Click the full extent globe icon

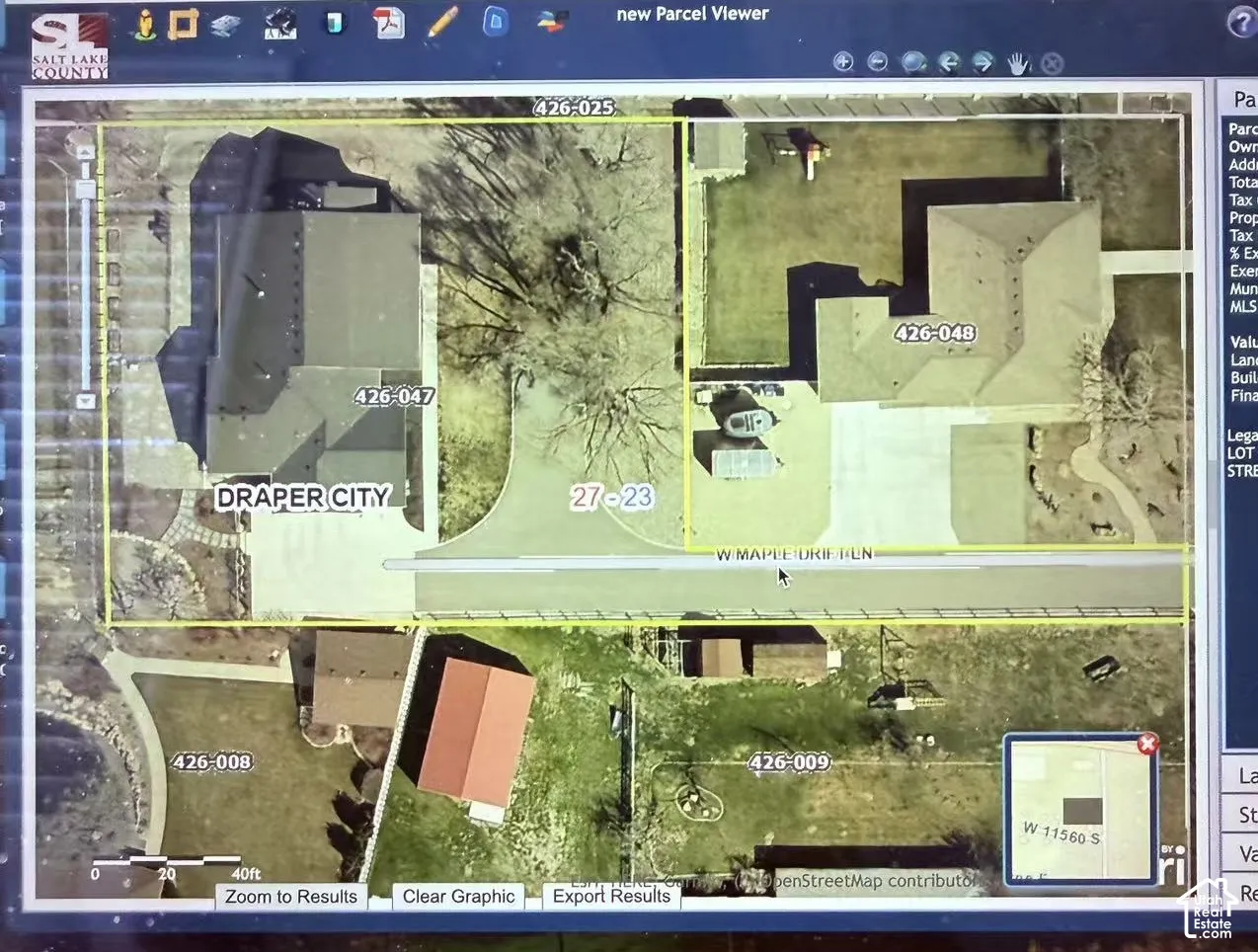[913, 62]
